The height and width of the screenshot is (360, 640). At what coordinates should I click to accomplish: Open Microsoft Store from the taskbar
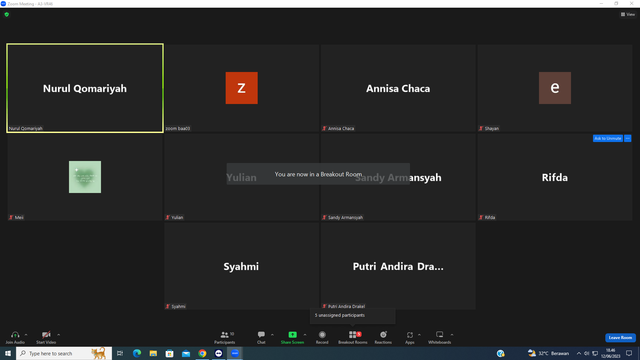pos(169,353)
